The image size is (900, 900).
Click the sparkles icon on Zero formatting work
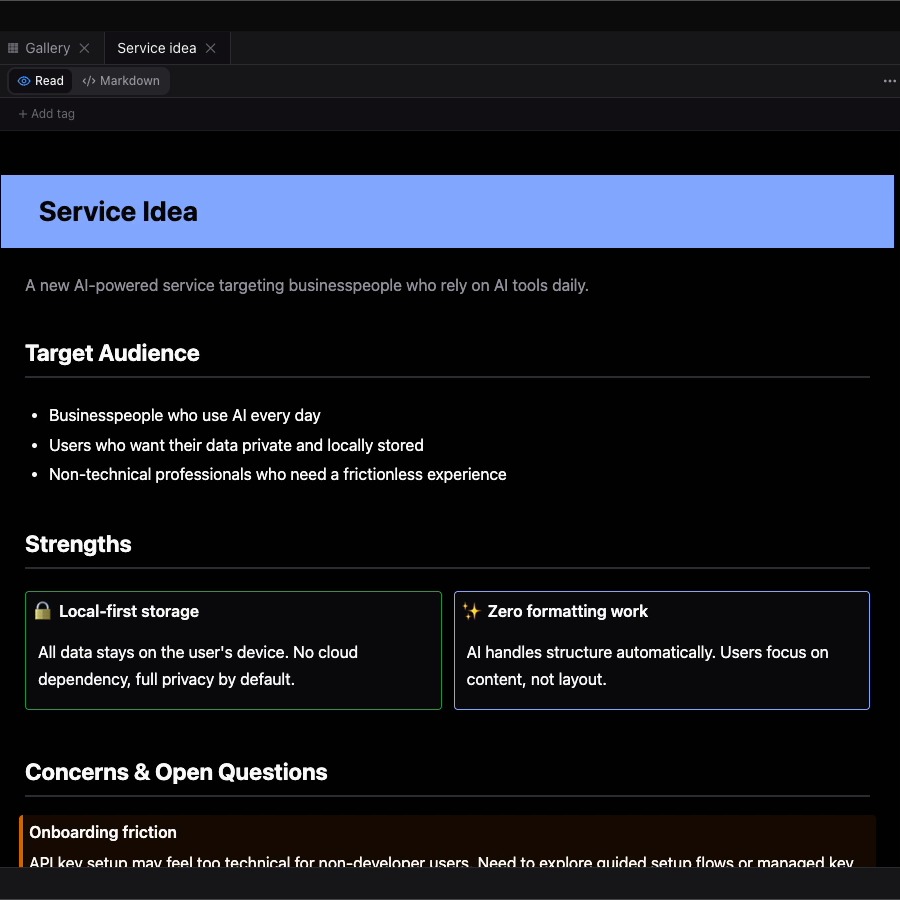click(471, 611)
